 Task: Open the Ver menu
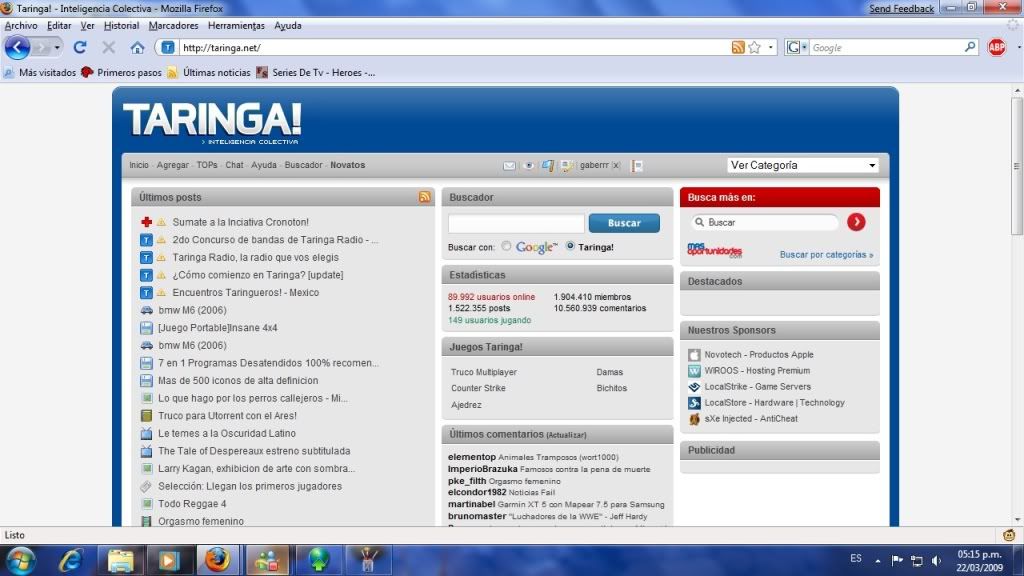(x=88, y=25)
